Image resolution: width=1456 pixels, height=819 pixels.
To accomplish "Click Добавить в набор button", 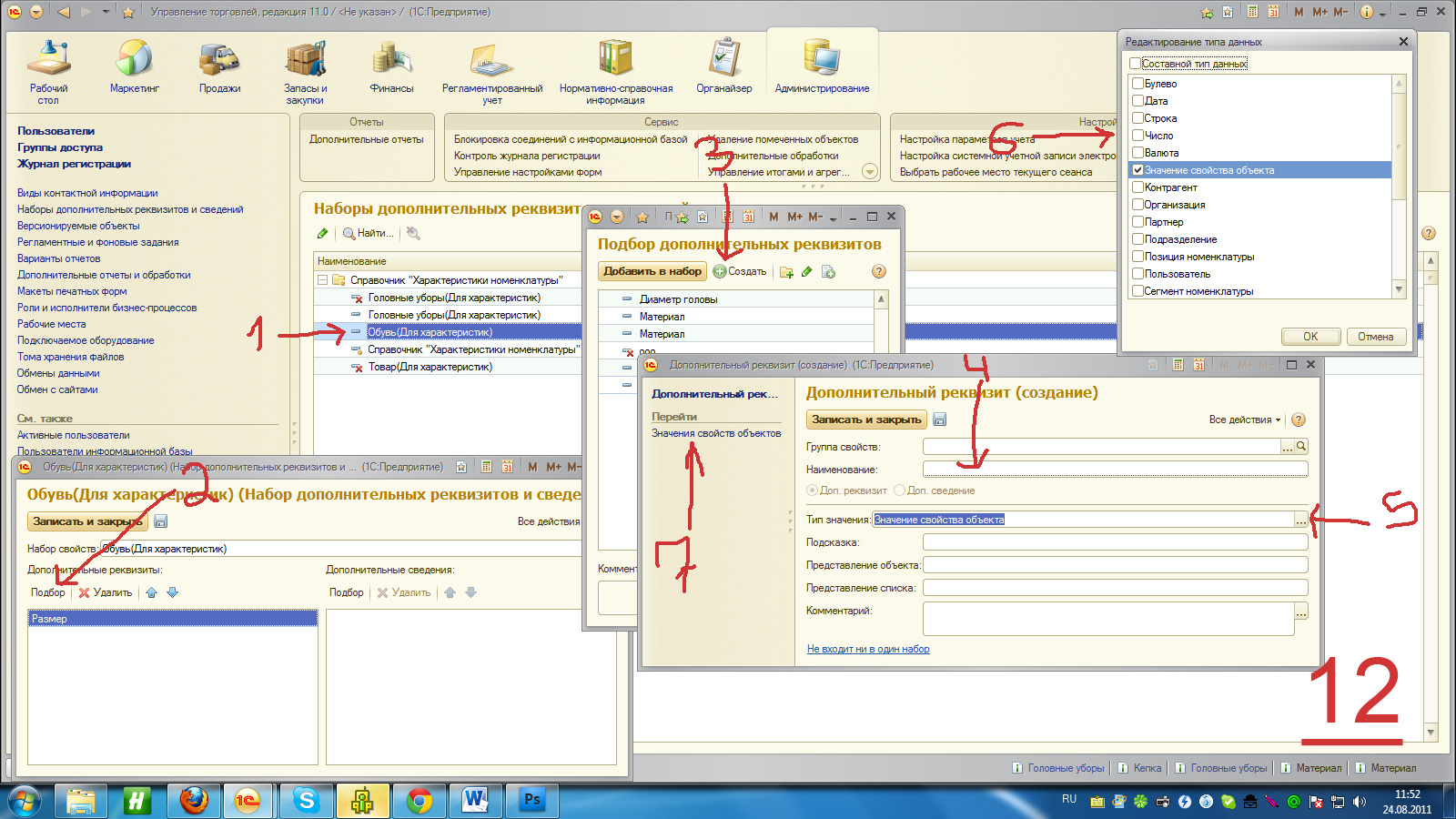I will 652,271.
